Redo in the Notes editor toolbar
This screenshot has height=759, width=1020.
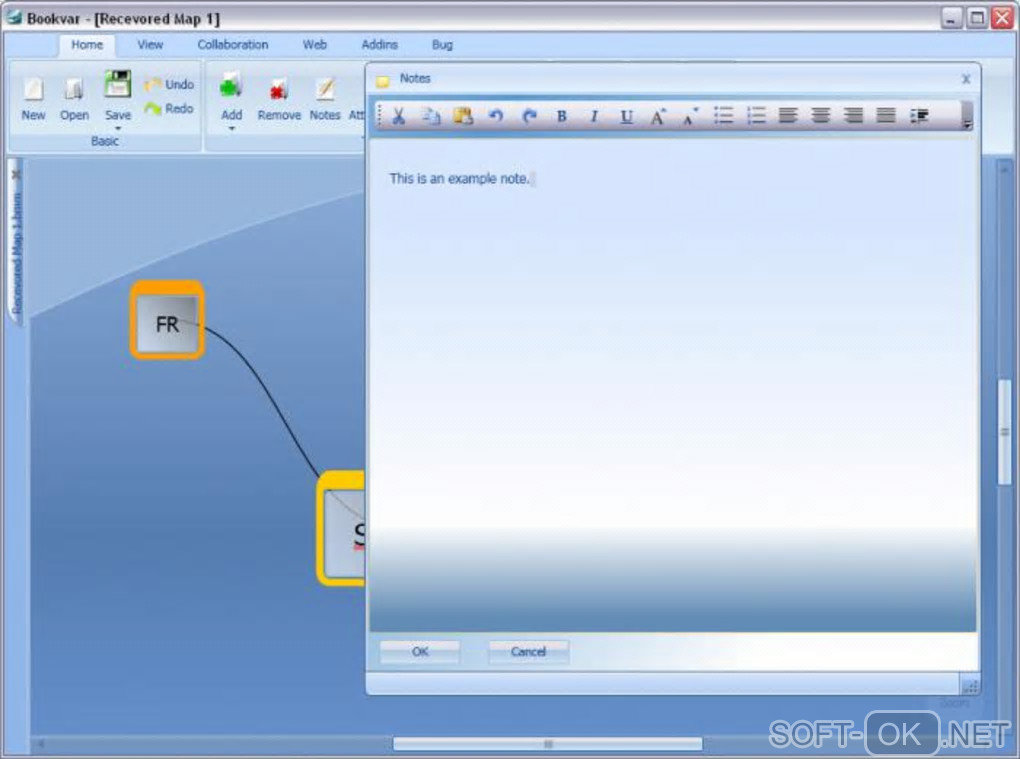pyautogui.click(x=530, y=116)
